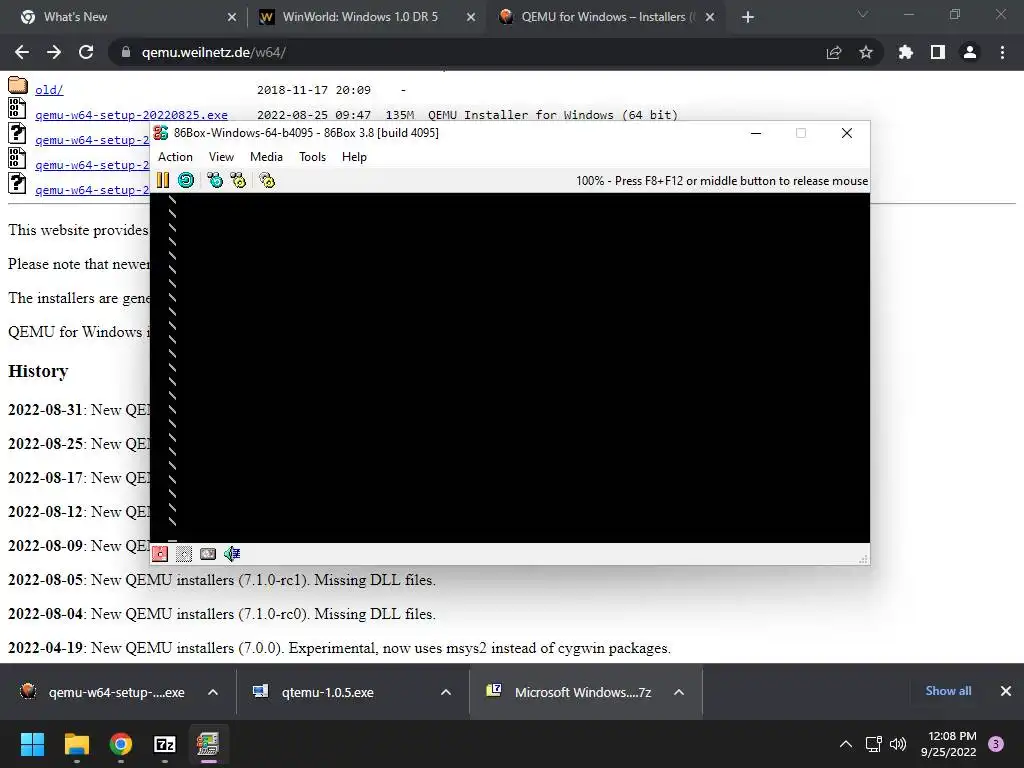This screenshot has height=768, width=1024.
Task: Click the second floppy drive status icon
Action: pos(184,554)
